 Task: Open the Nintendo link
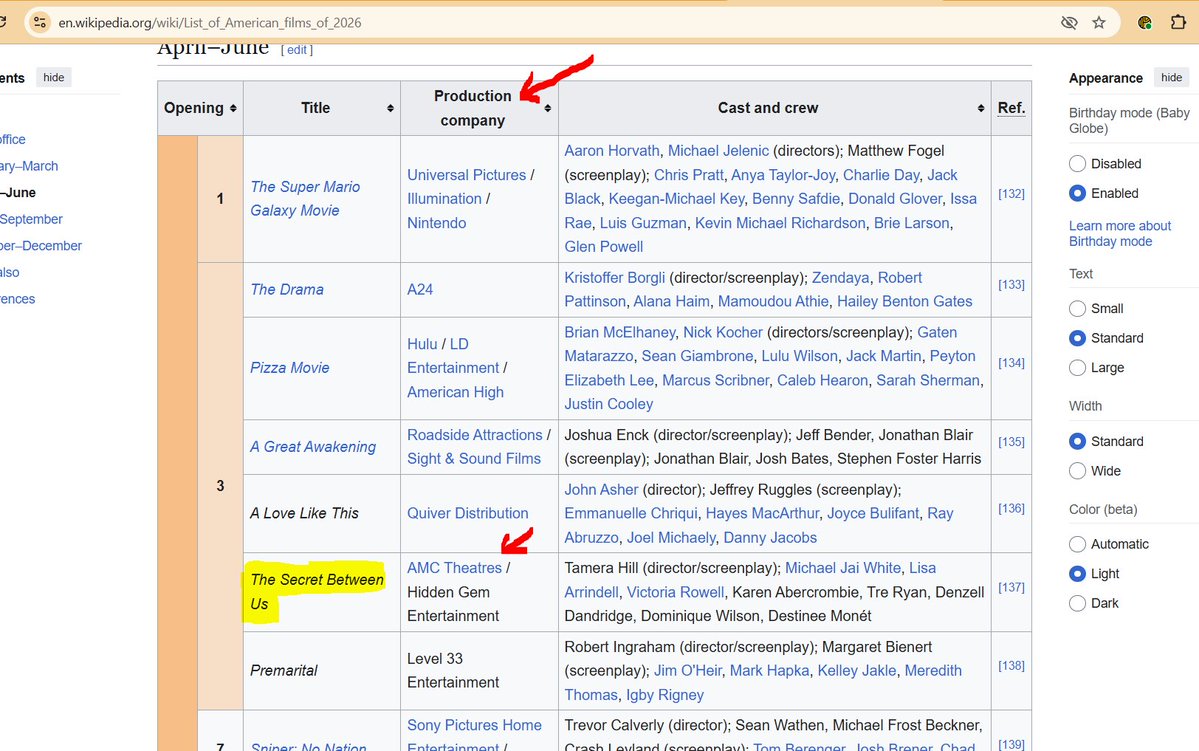[437, 223]
